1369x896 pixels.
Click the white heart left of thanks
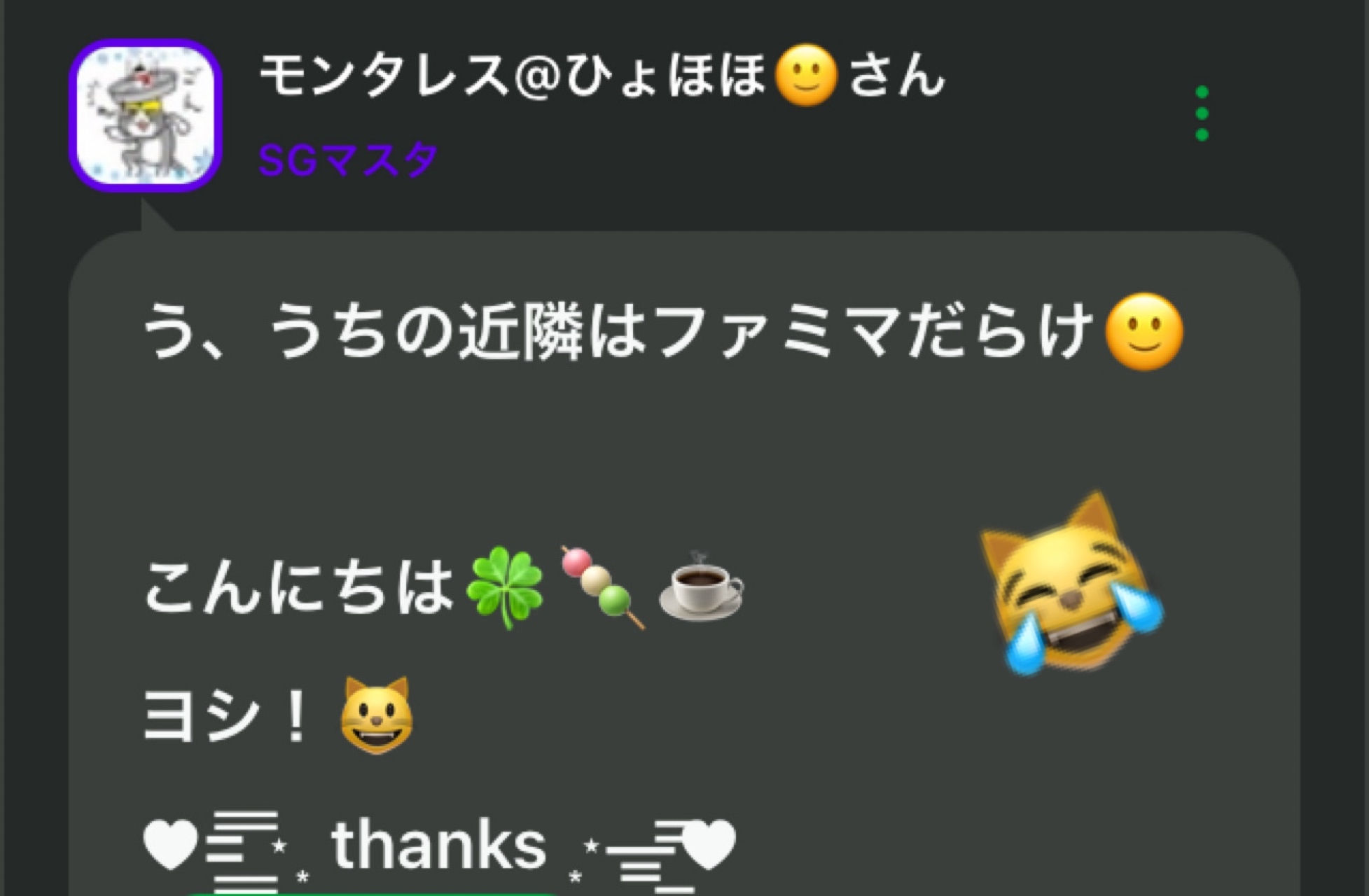tap(170, 844)
